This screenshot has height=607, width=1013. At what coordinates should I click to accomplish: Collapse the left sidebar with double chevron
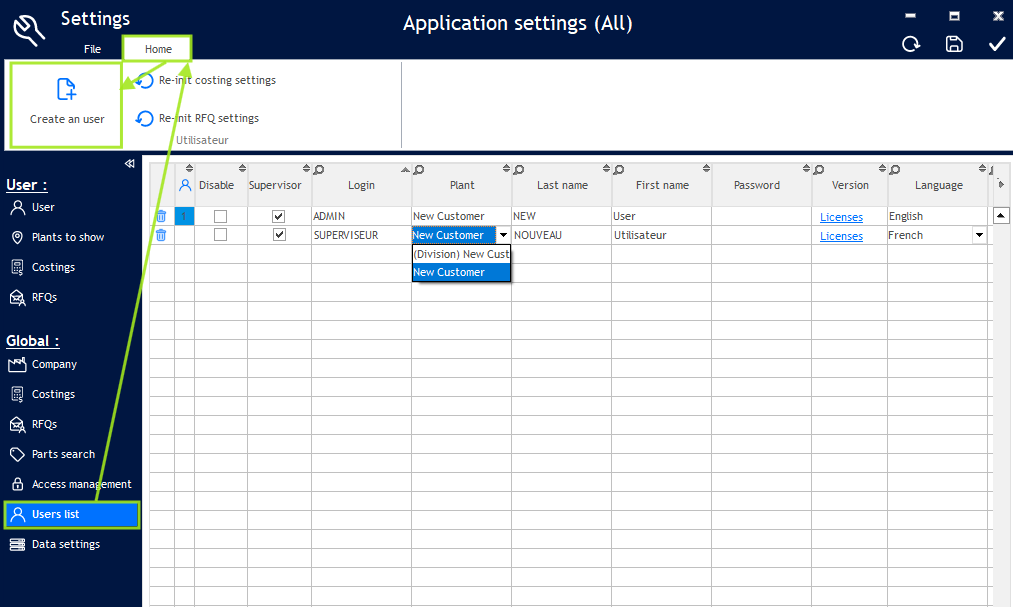(x=129, y=164)
